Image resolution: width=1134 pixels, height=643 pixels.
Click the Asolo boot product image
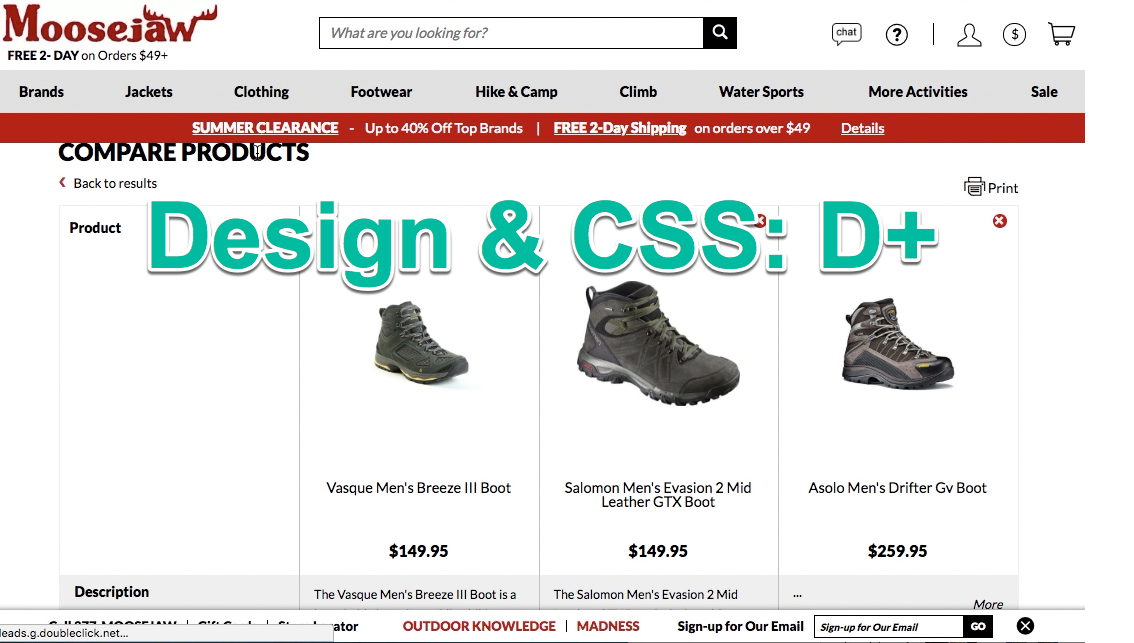(x=898, y=342)
